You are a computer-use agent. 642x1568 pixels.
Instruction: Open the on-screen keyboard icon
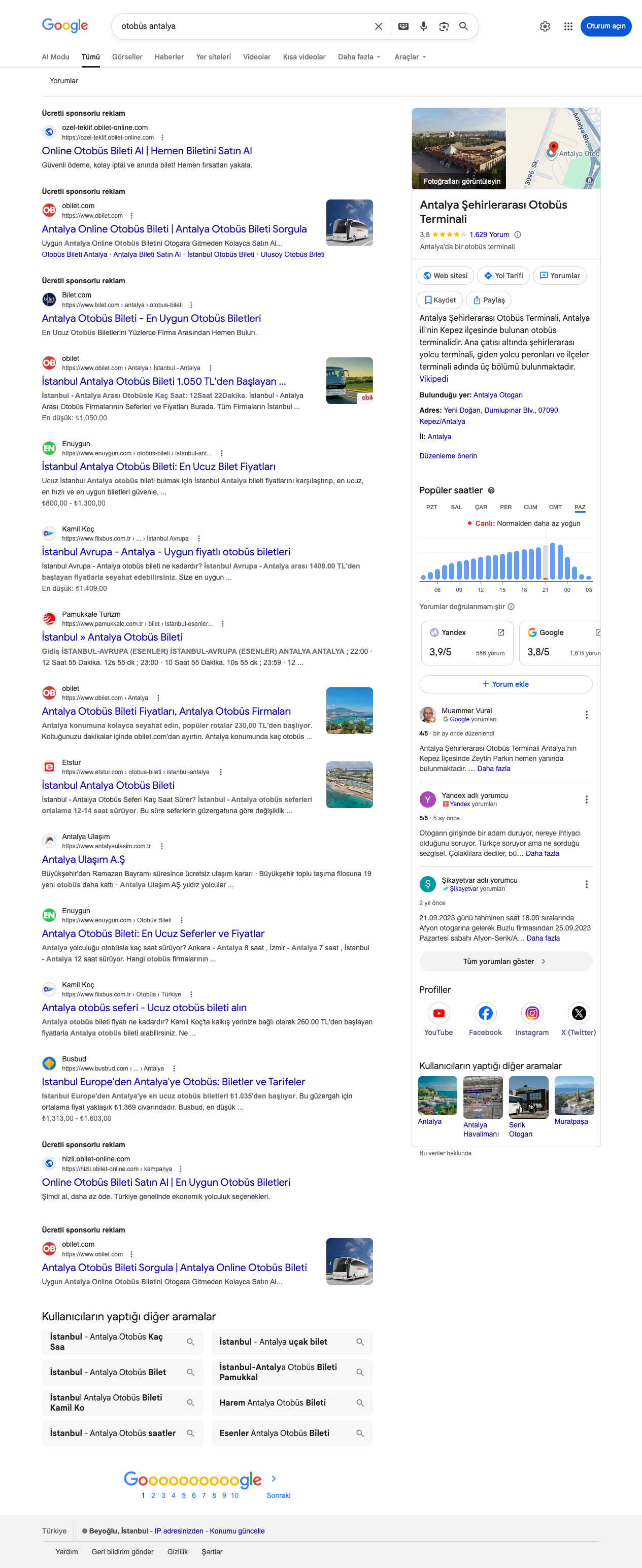[x=403, y=26]
